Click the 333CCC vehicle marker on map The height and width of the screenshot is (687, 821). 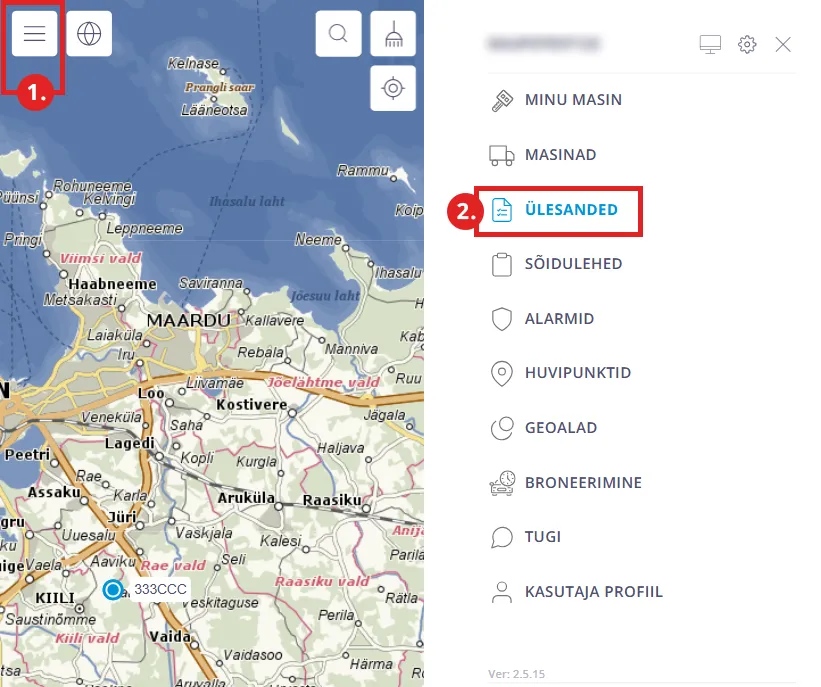coord(113,590)
